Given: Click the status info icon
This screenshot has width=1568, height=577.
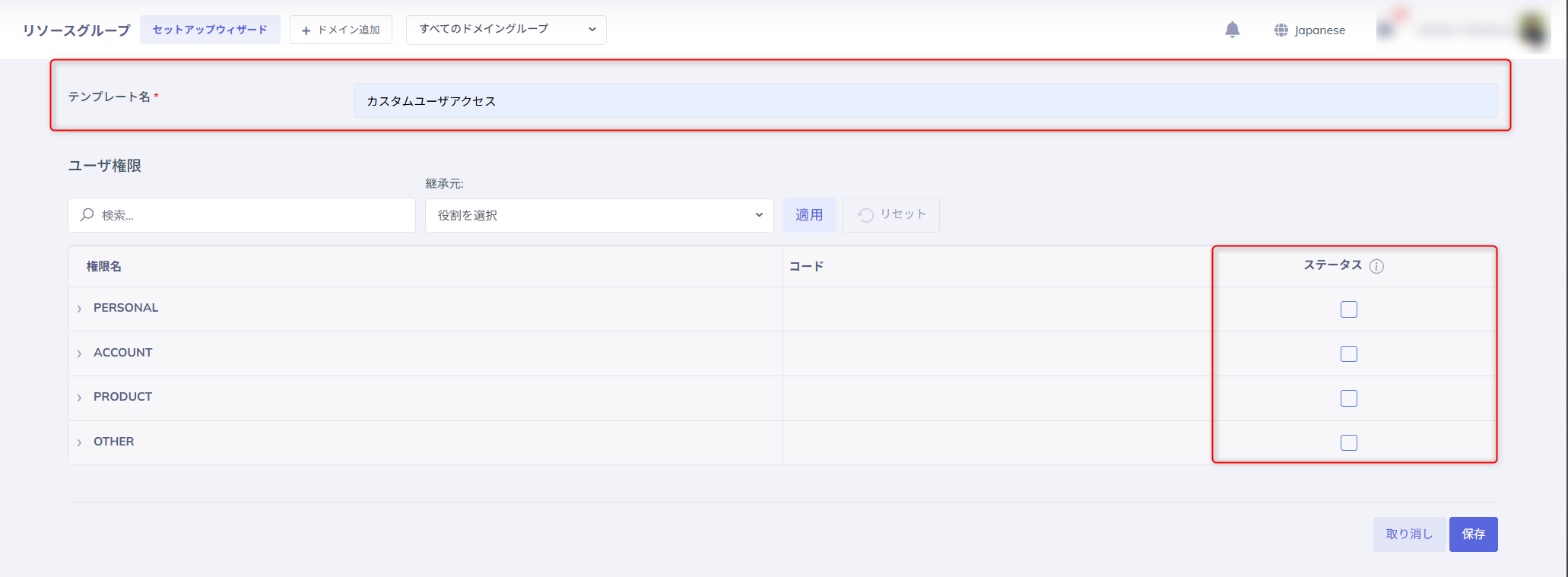Looking at the screenshot, I should click(1376, 266).
